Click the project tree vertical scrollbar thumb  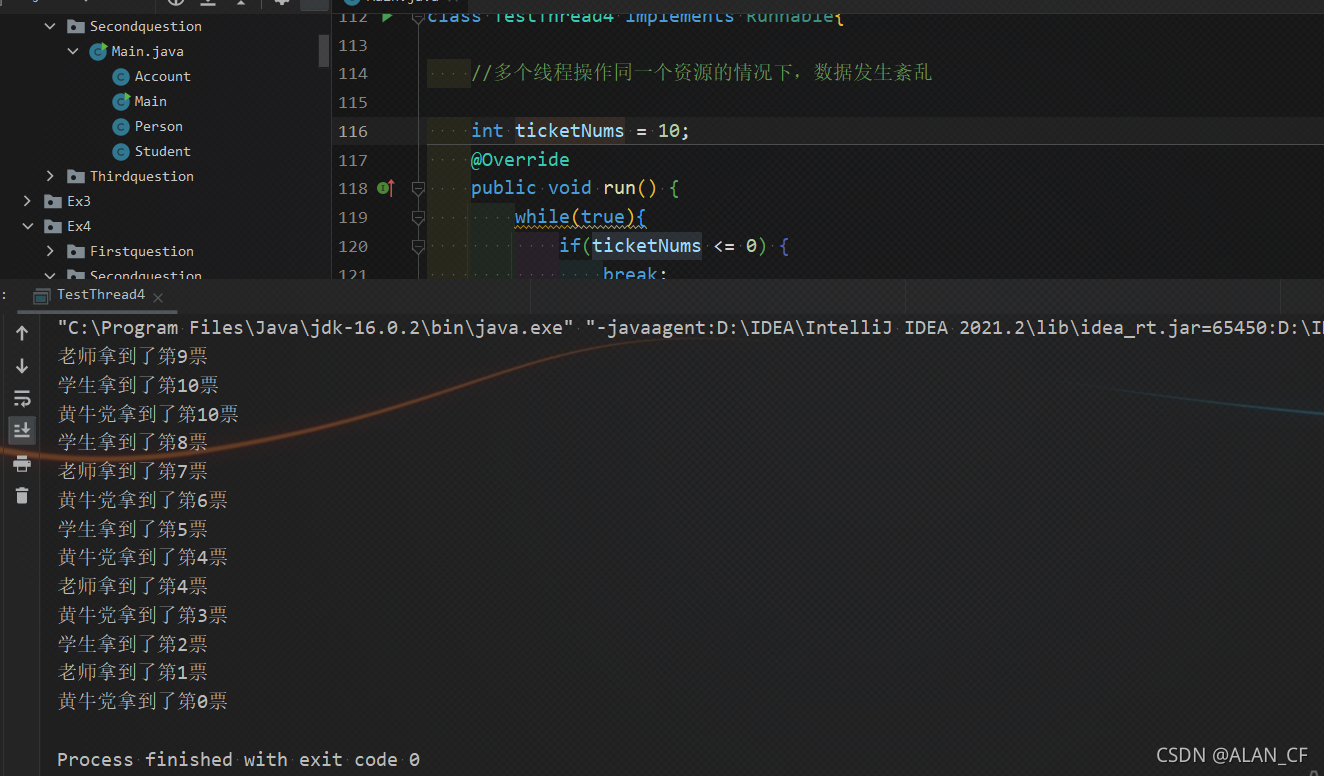324,50
